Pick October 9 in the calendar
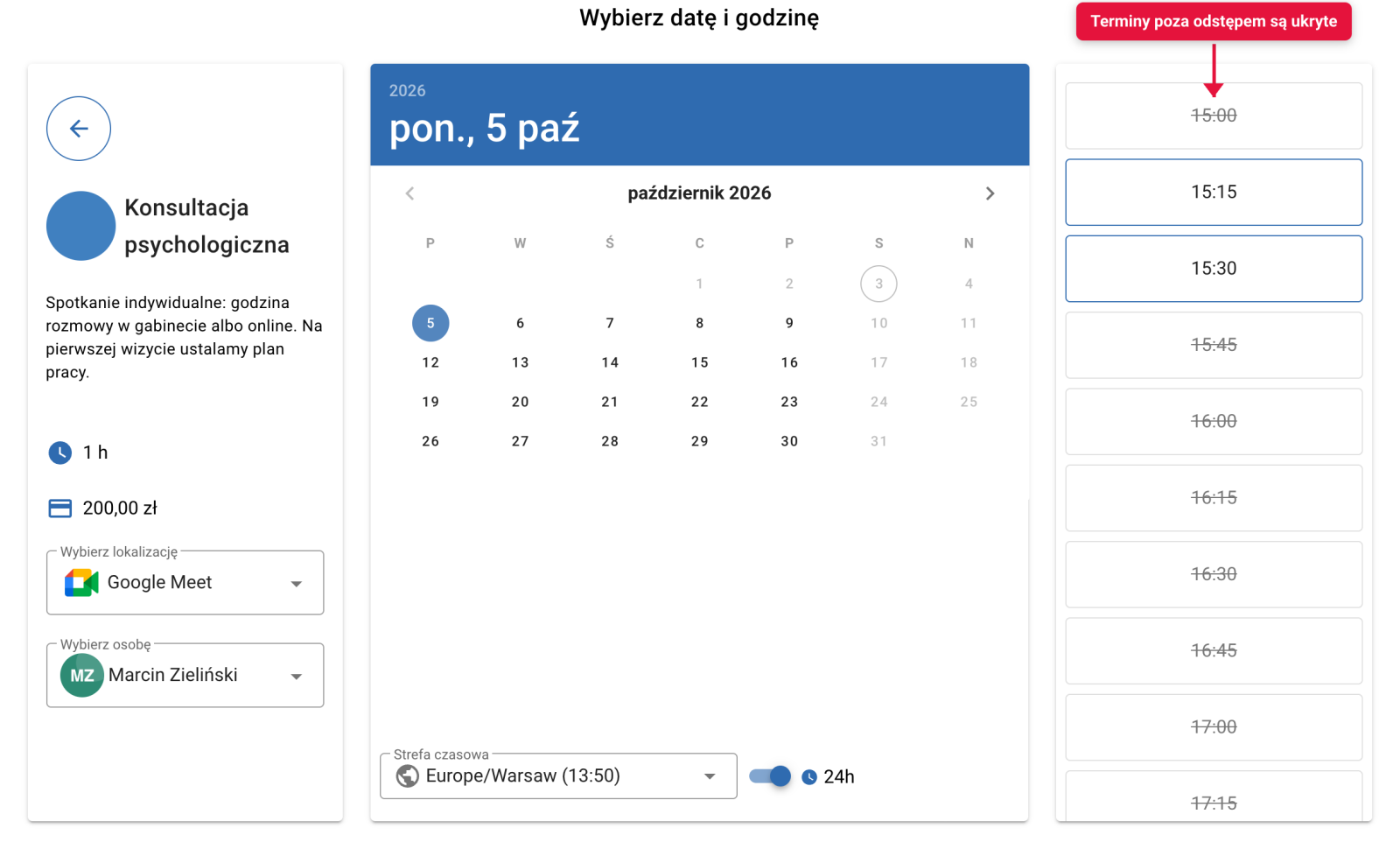The image size is (1400, 849). coord(789,323)
